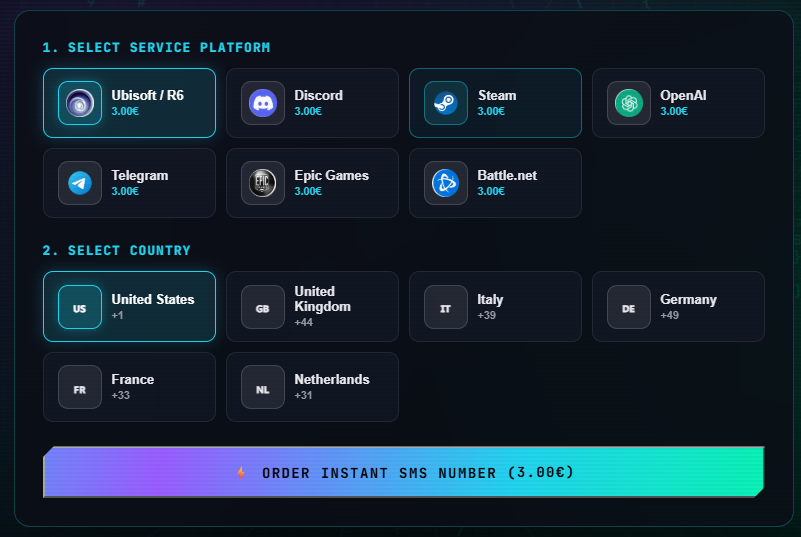
Task: Click the Epic Games logo icon
Action: (263, 183)
